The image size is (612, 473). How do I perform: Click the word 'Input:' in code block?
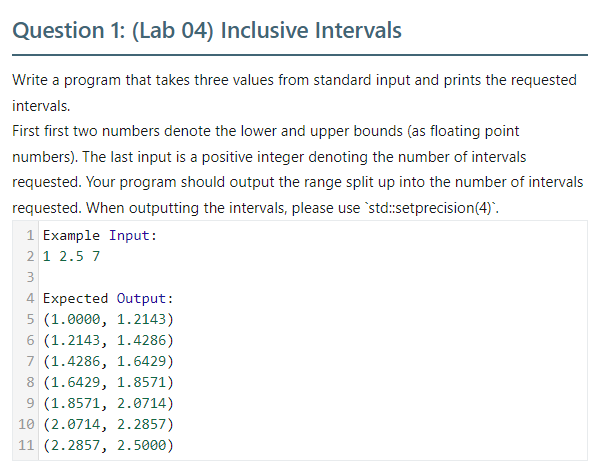133,235
